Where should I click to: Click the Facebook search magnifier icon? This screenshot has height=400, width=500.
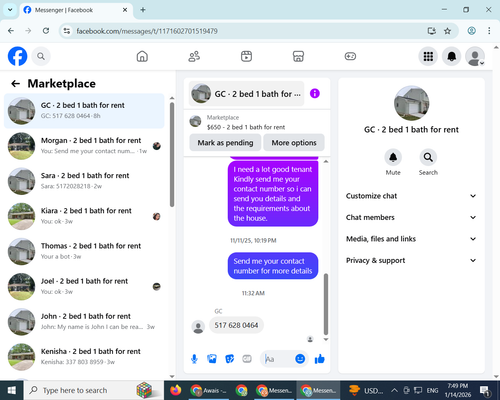click(41, 56)
